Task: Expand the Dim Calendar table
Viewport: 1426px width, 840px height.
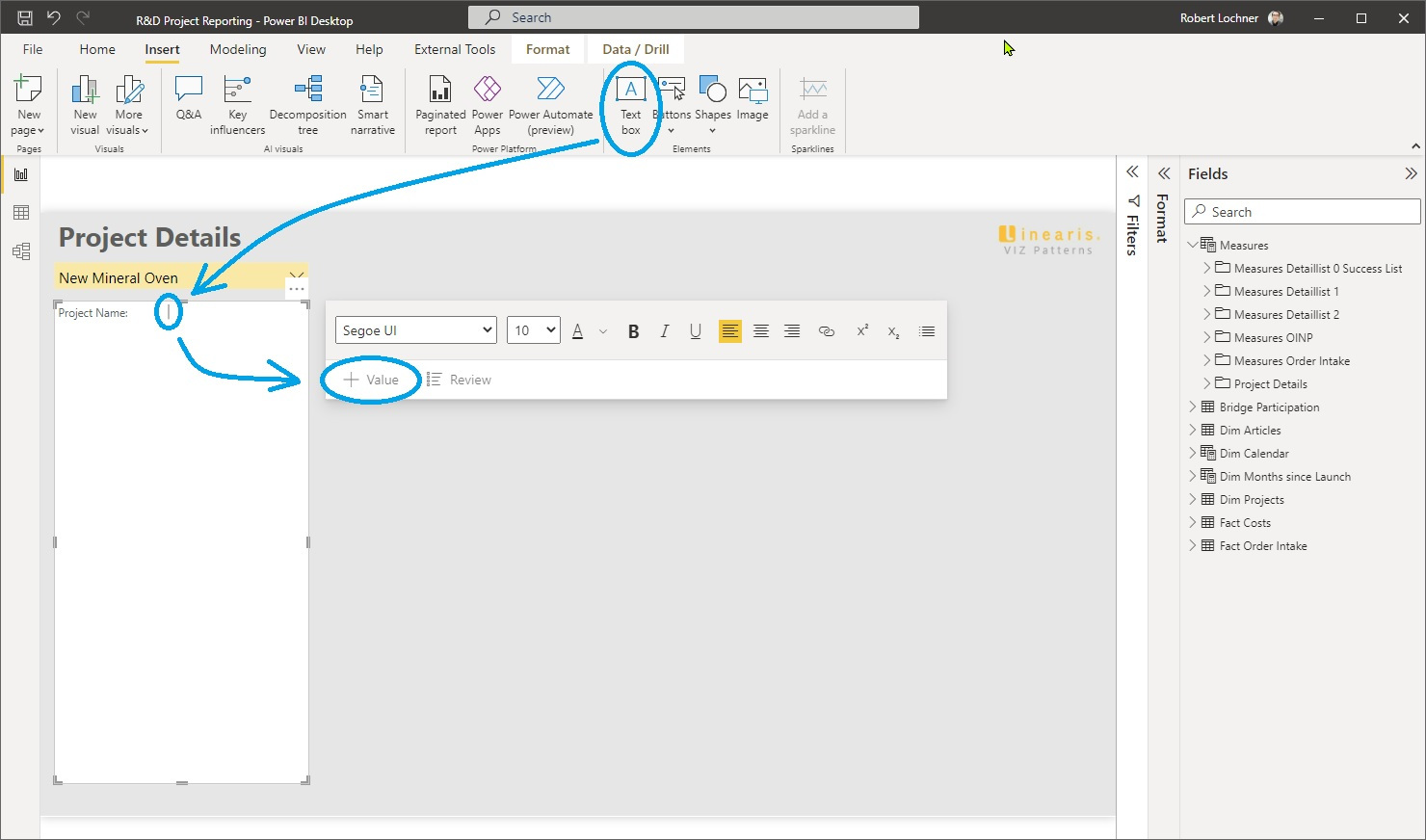Action: pos(1193,453)
